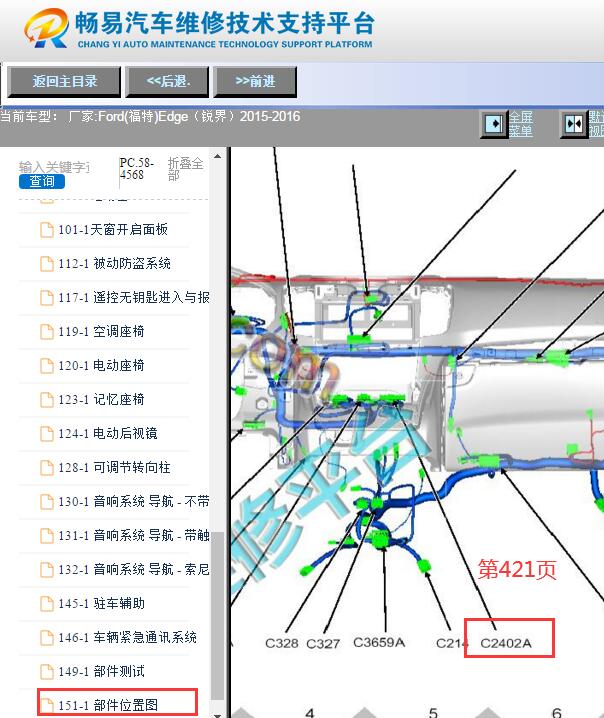This screenshot has width=604, height=718.
Task: Click document icon beside 112-1 被动防盗系统
Action: tap(47, 264)
